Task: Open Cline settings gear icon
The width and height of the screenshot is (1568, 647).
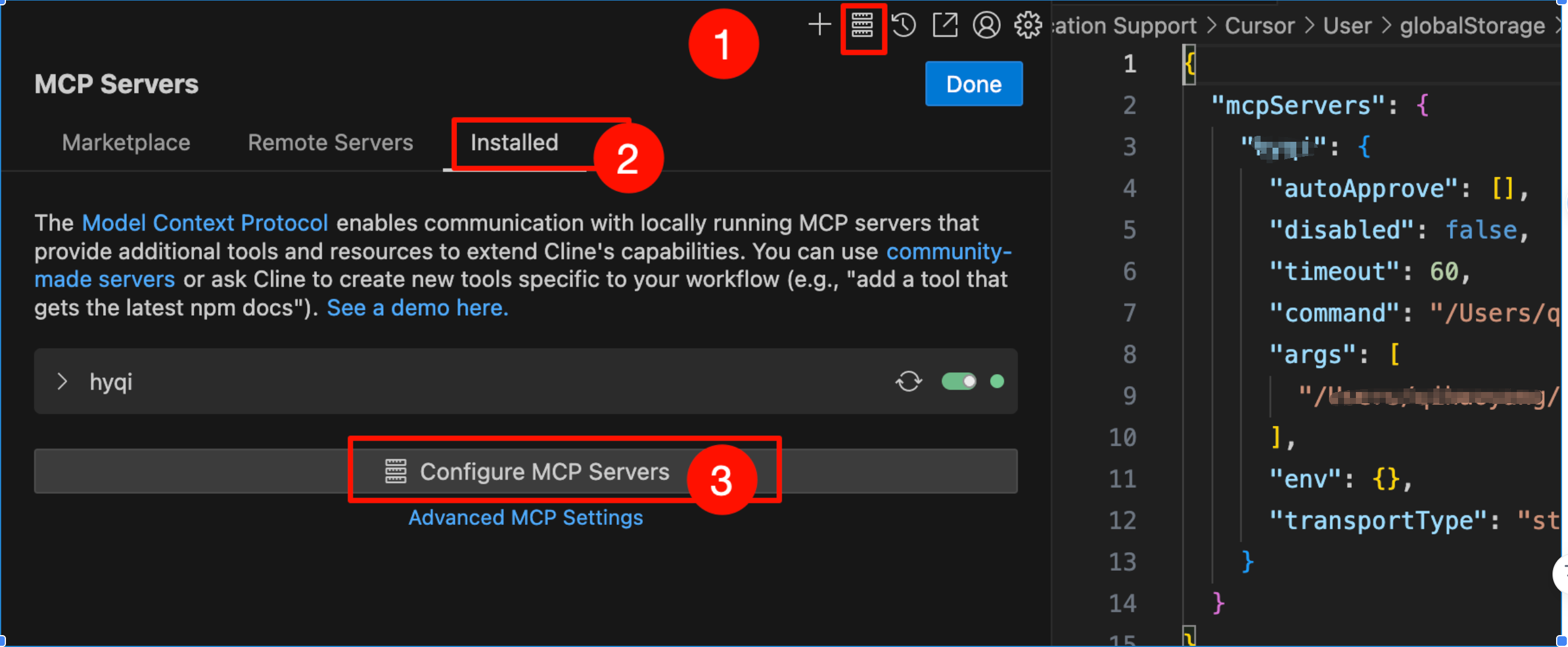Action: coord(1028,25)
